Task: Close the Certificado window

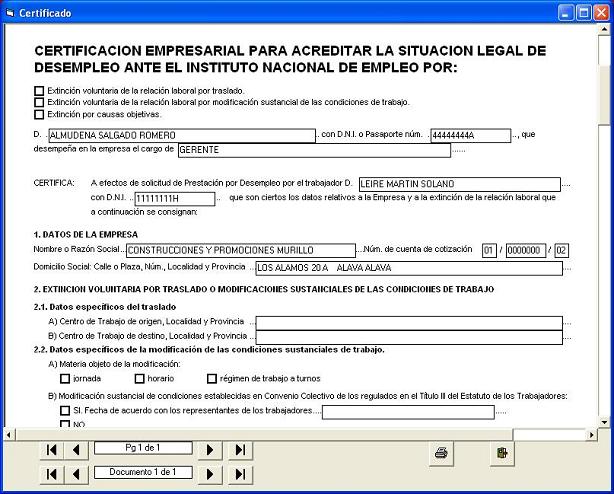Action: (601, 13)
